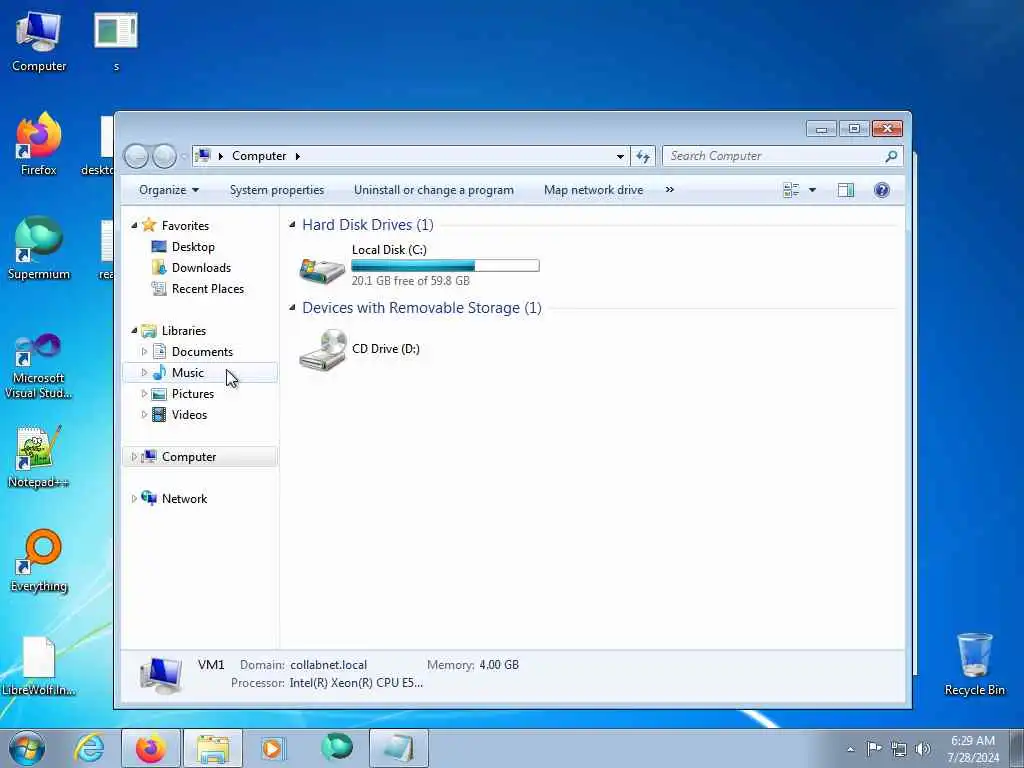
Task: Click the refresh button beside address bar
Action: [643, 156]
